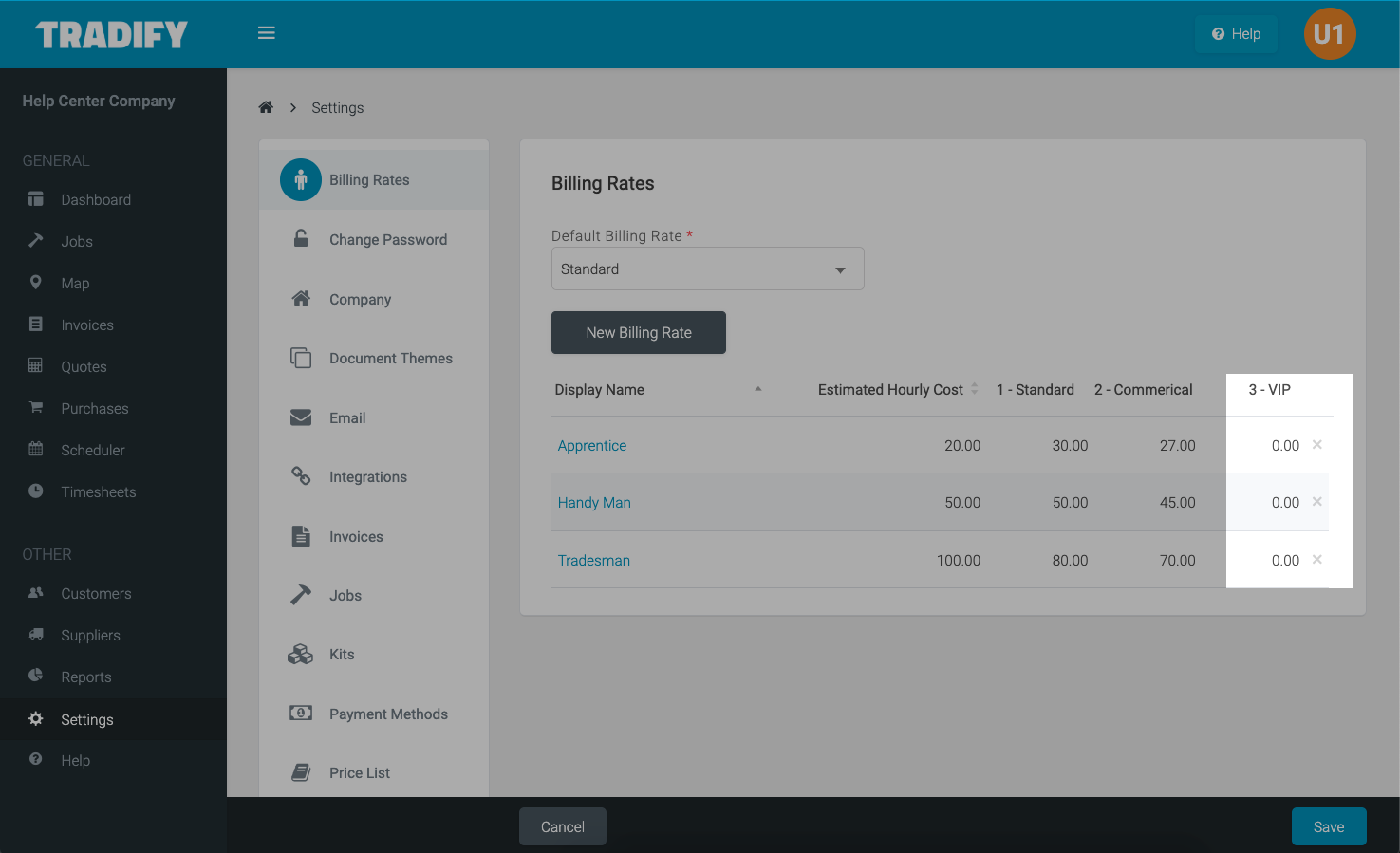This screenshot has height=853, width=1400.
Task: Click the Save button
Action: [1329, 826]
